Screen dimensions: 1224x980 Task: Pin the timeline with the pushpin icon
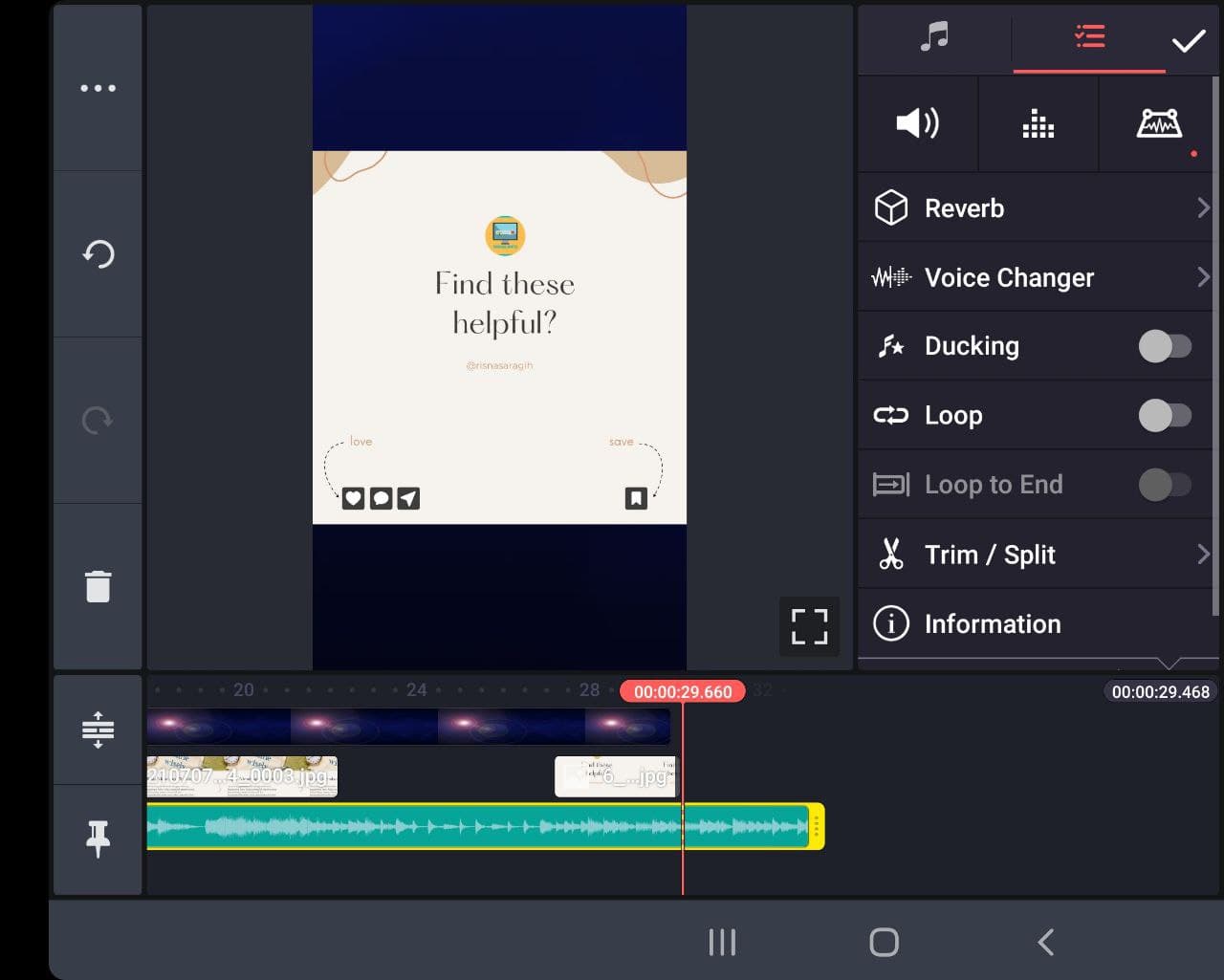click(98, 839)
